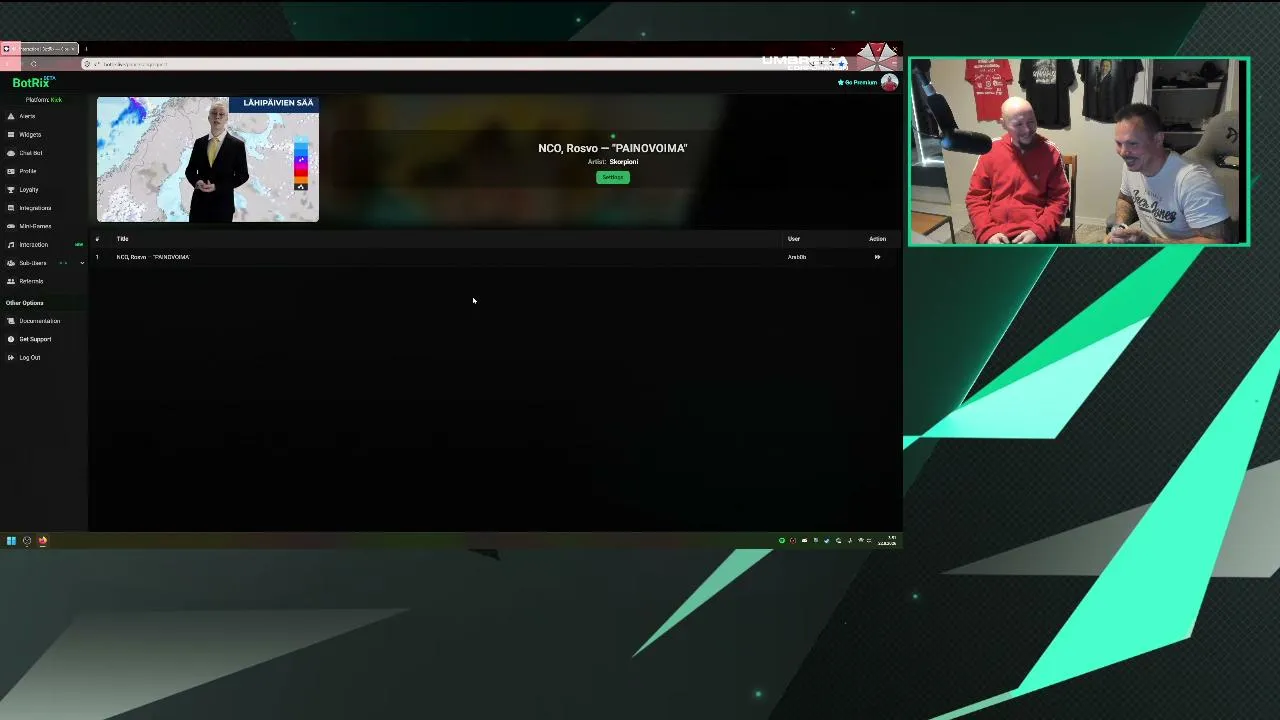Open the Sub-Users people icon
The height and width of the screenshot is (720, 1280).
pos(11,263)
